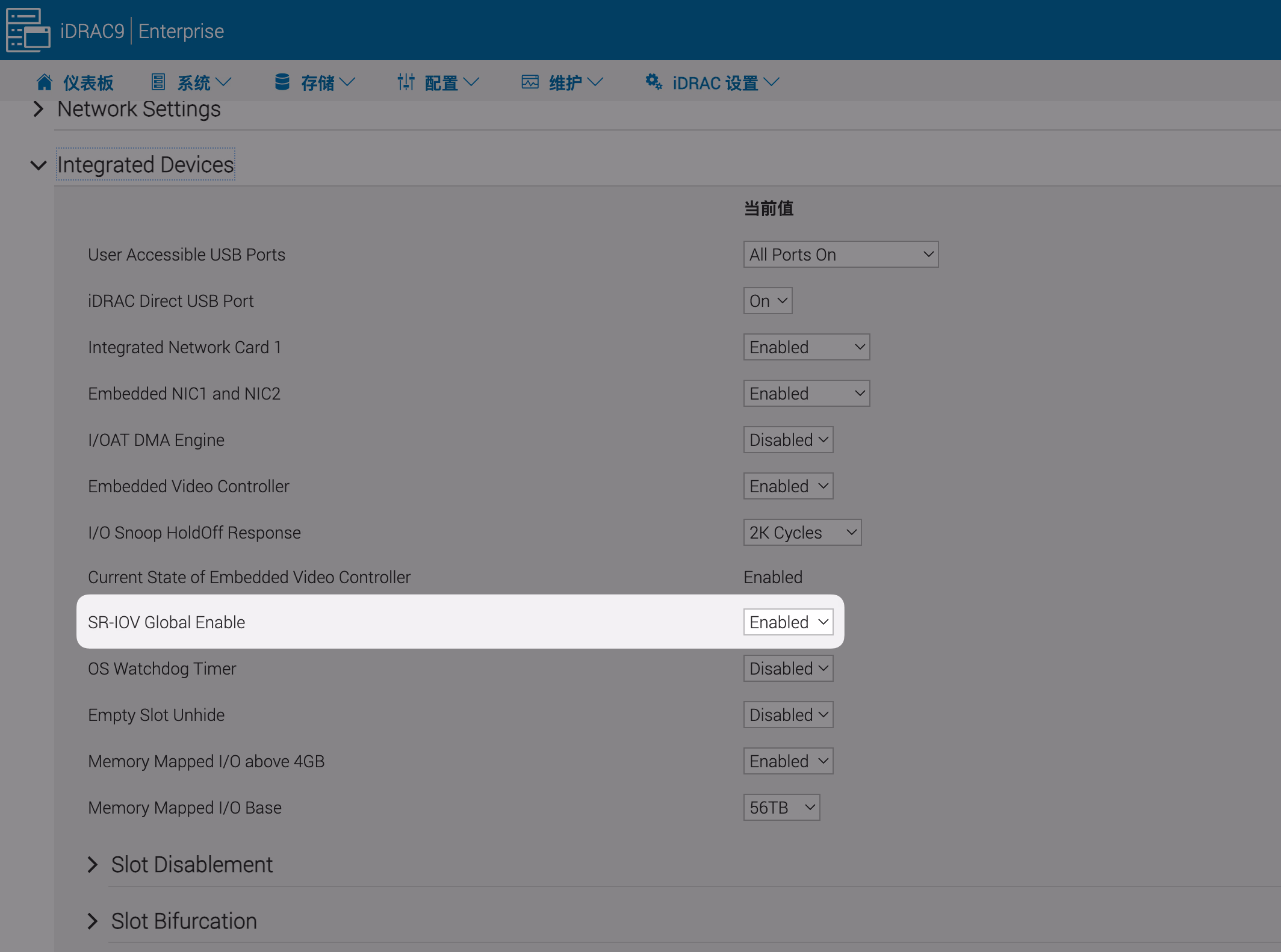
Task: Open the OS Watchdog Timer dropdown
Action: coord(788,669)
